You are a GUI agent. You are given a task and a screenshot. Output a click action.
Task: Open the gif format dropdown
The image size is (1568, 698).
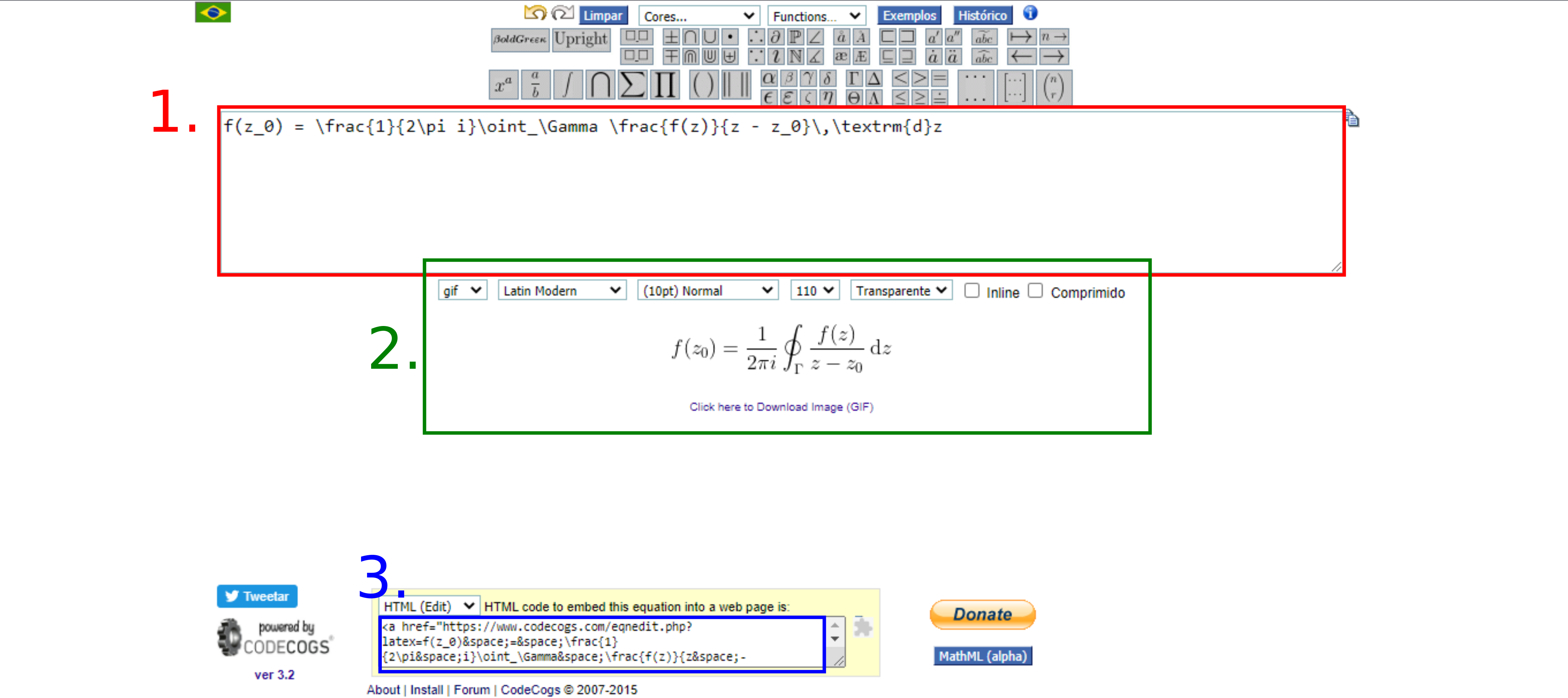pos(463,290)
